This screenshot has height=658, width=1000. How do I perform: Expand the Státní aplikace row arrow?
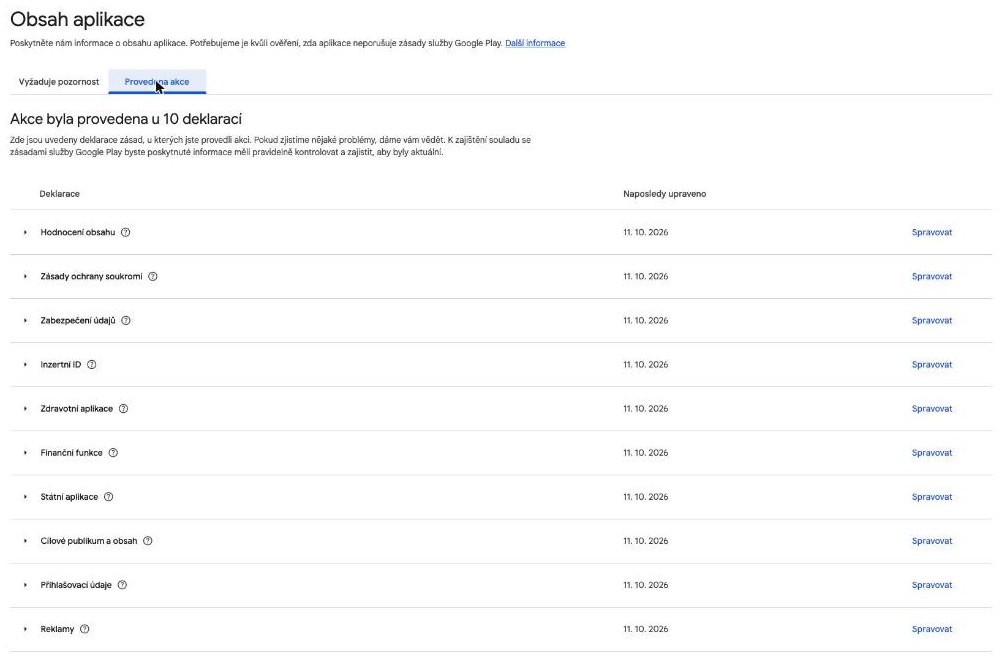[25, 497]
